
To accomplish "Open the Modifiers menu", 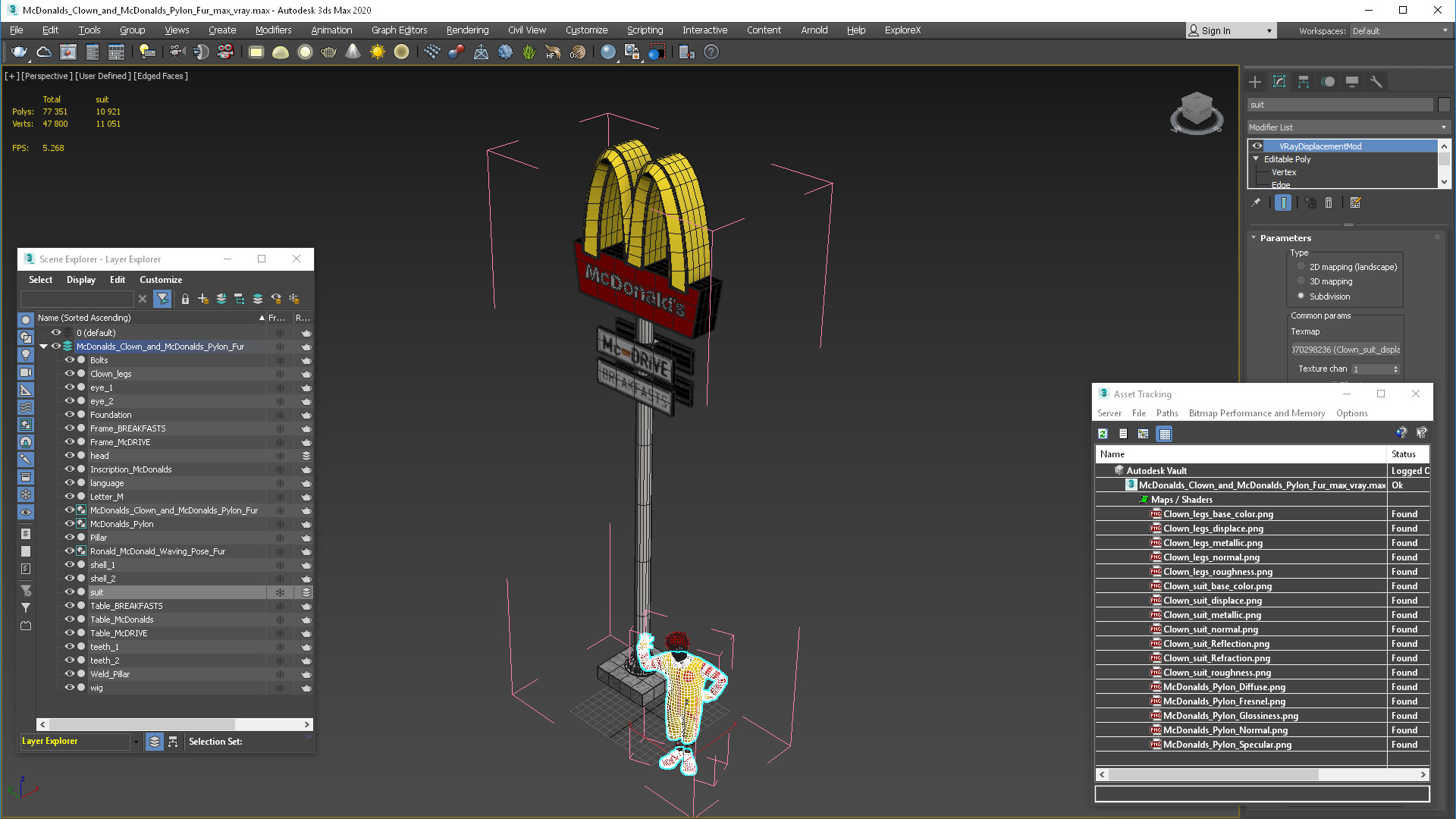I will click(x=273, y=30).
